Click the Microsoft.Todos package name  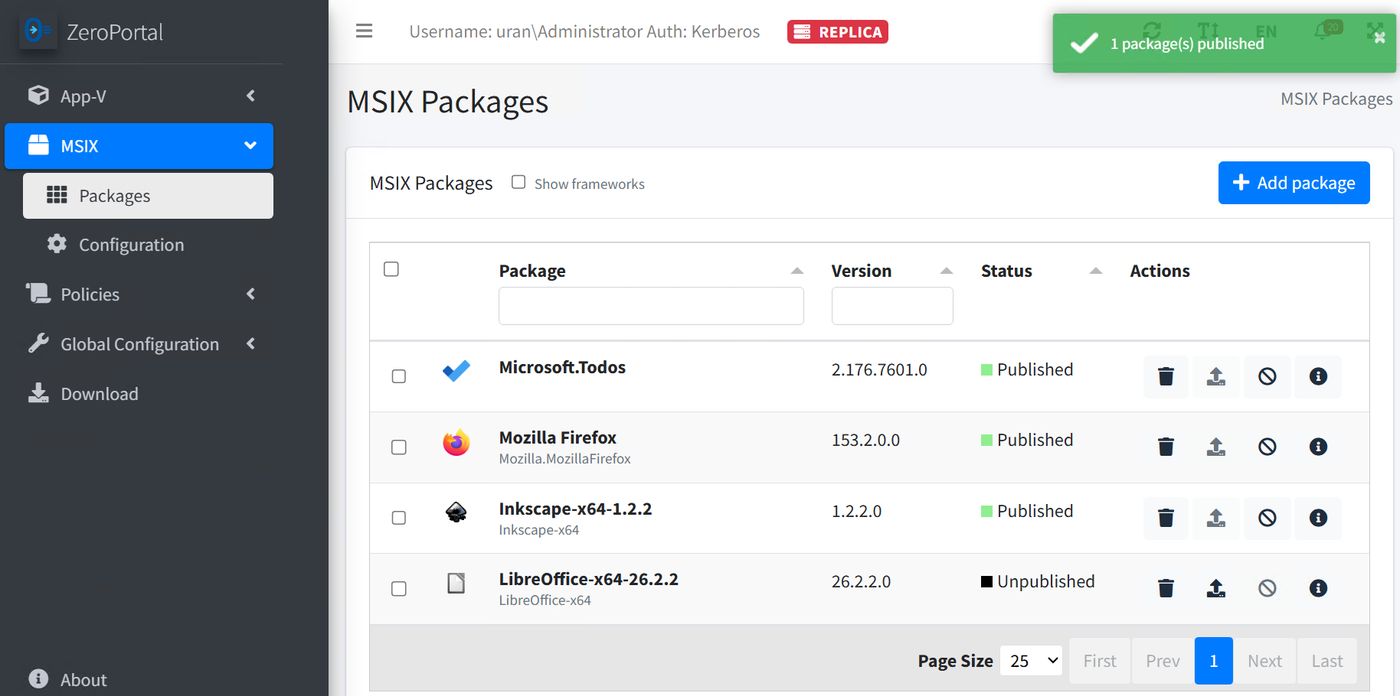coord(562,368)
